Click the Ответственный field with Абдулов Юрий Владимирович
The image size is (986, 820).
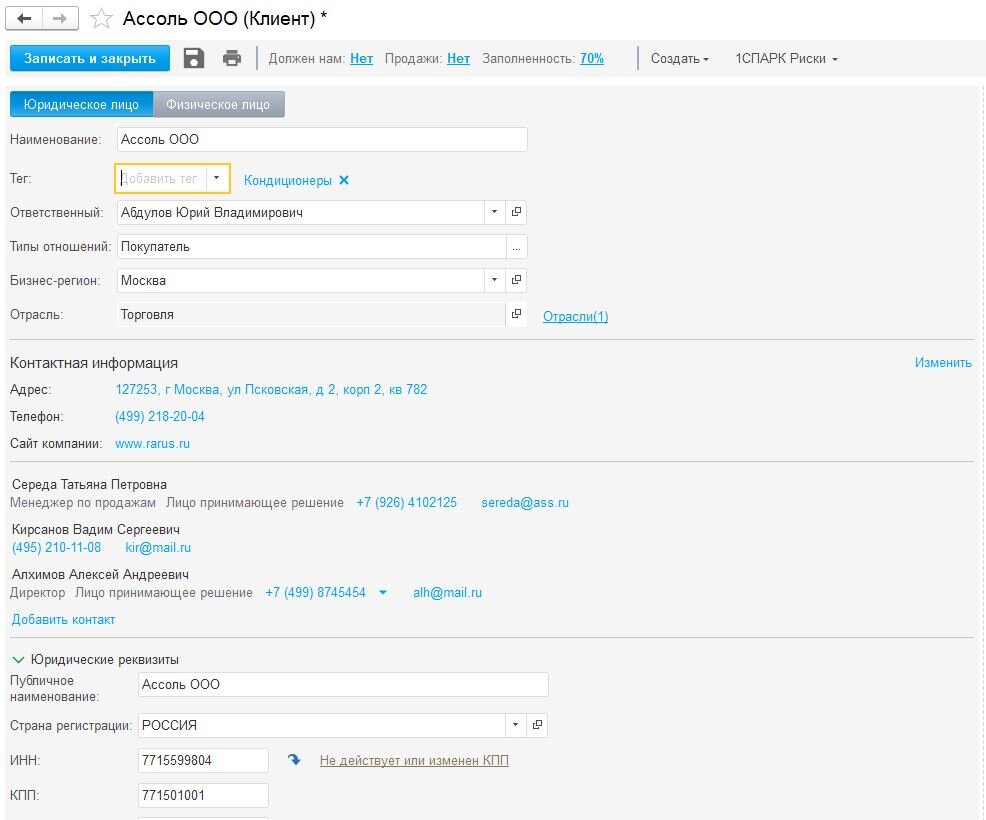point(301,212)
